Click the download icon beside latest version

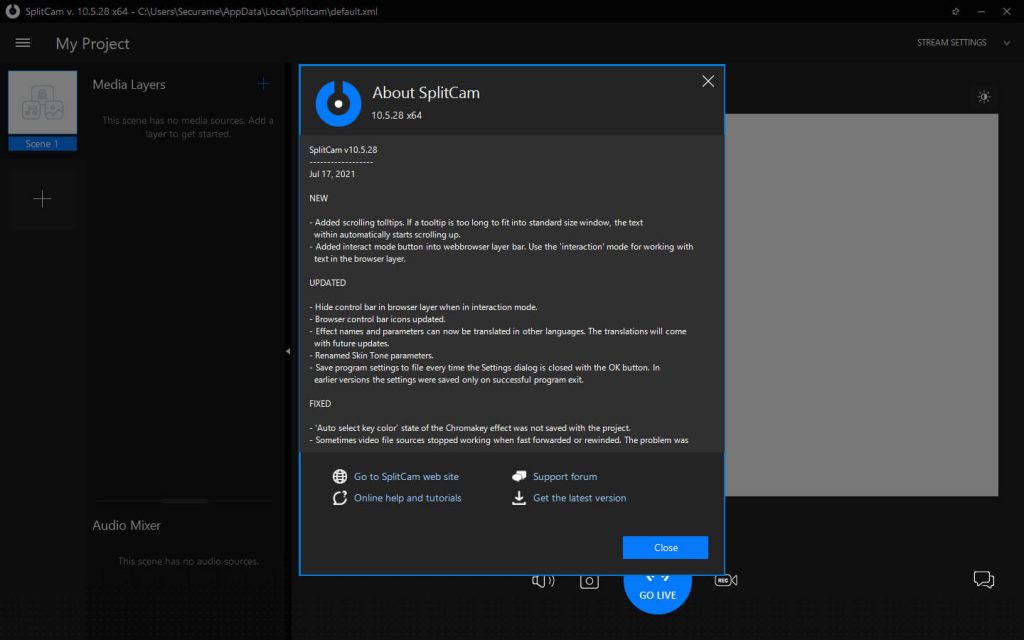(519, 498)
